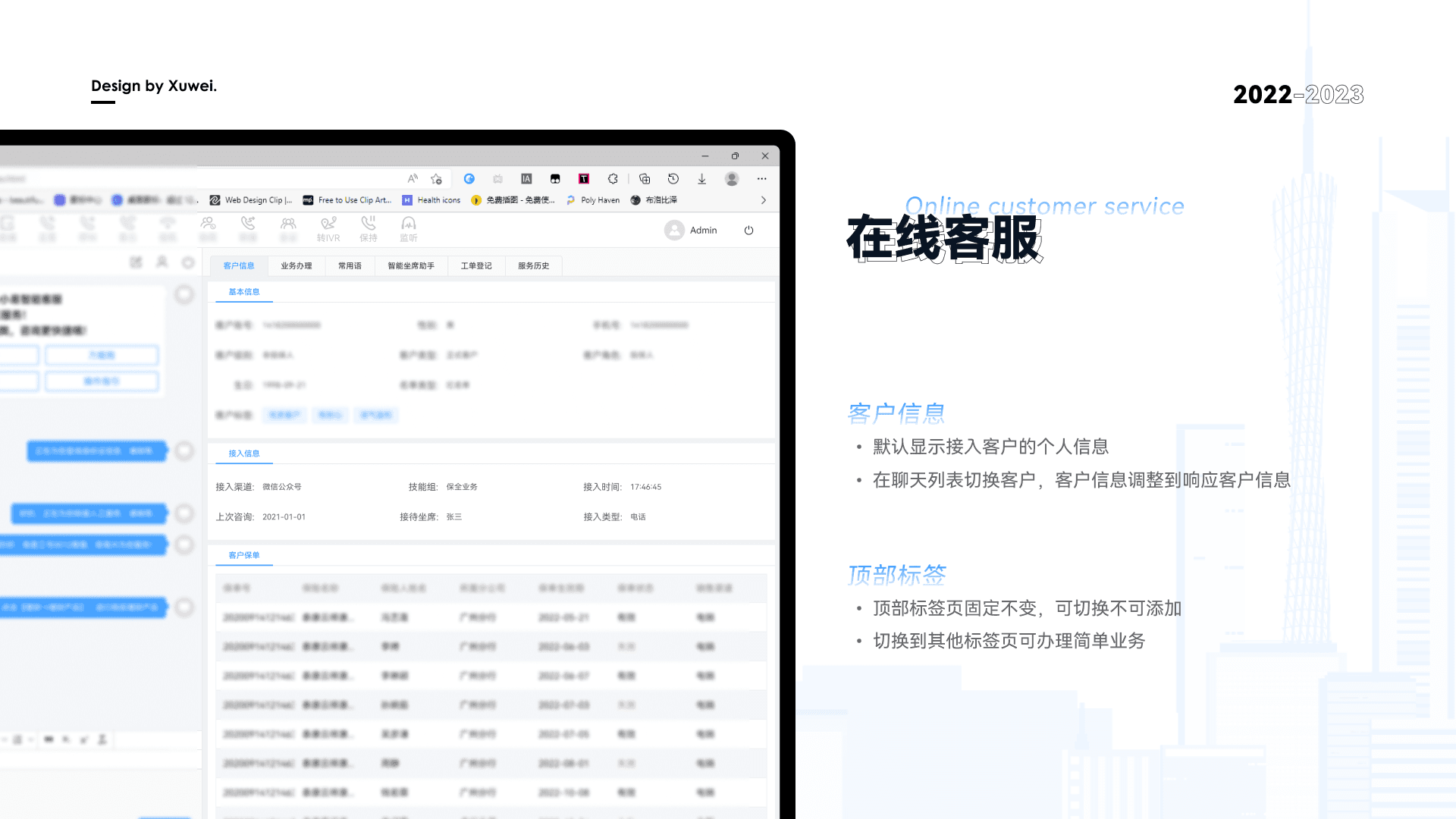This screenshot has height=819, width=1456.
Task: Click the browser collections icon
Action: coord(644,179)
